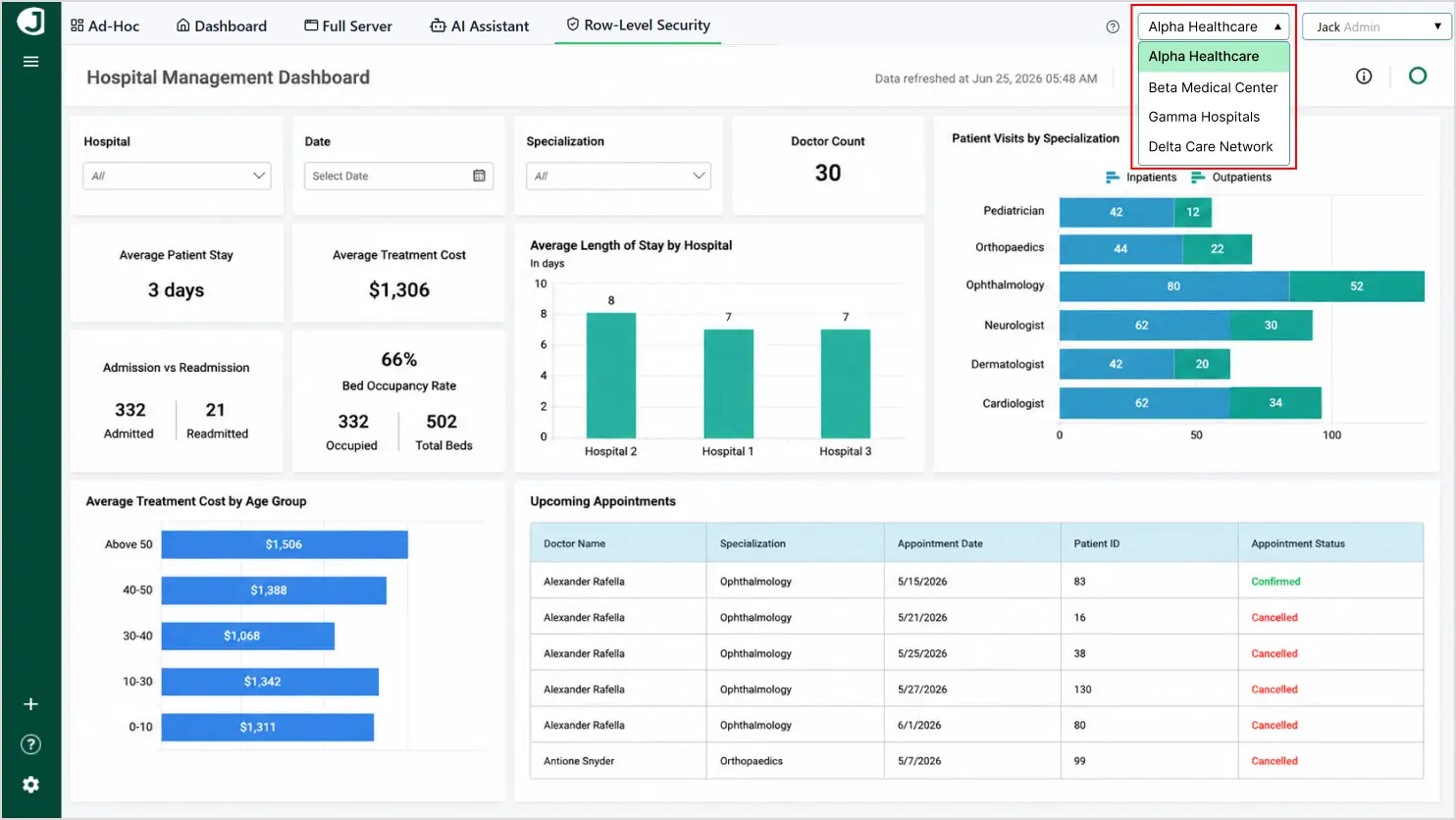Image resolution: width=1456 pixels, height=820 pixels.
Task: Expand the Hospital filter dropdown
Action: tap(178, 176)
